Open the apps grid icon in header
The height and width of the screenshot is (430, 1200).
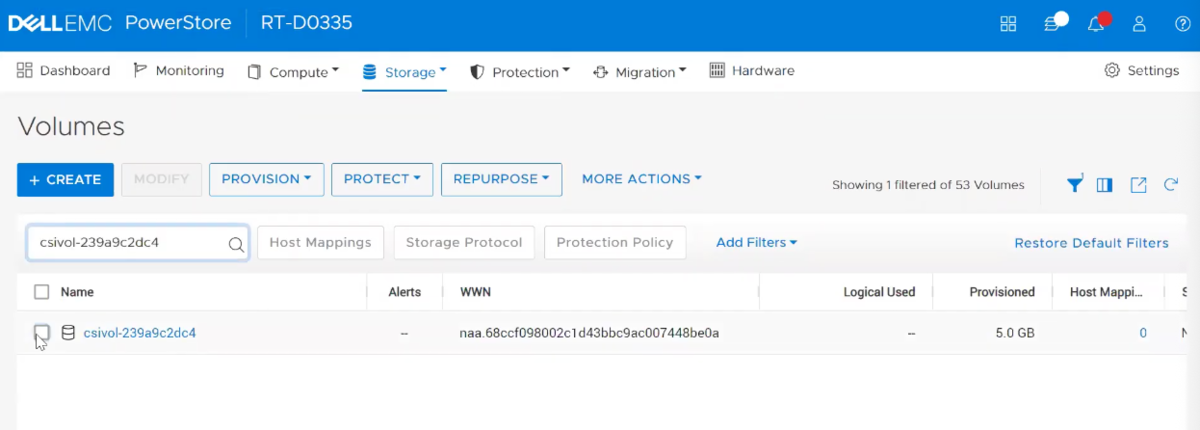point(1008,24)
